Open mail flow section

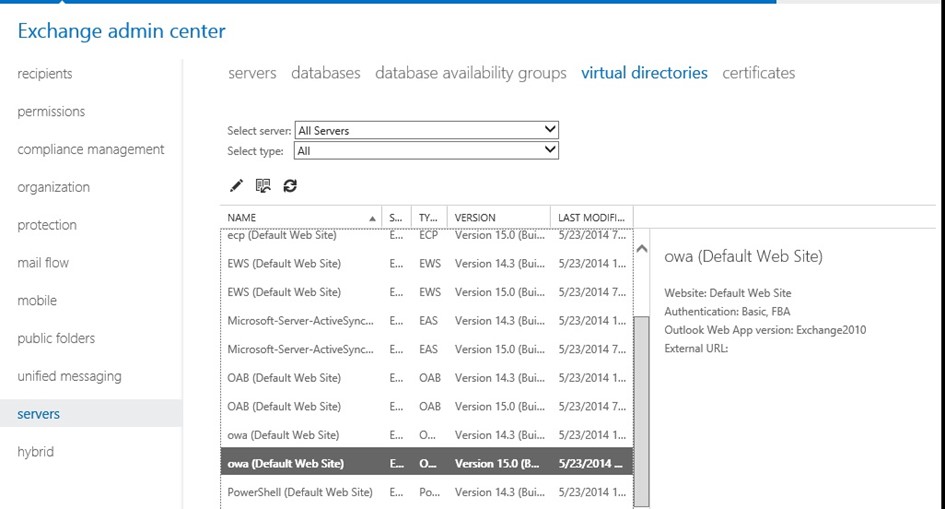tap(43, 263)
